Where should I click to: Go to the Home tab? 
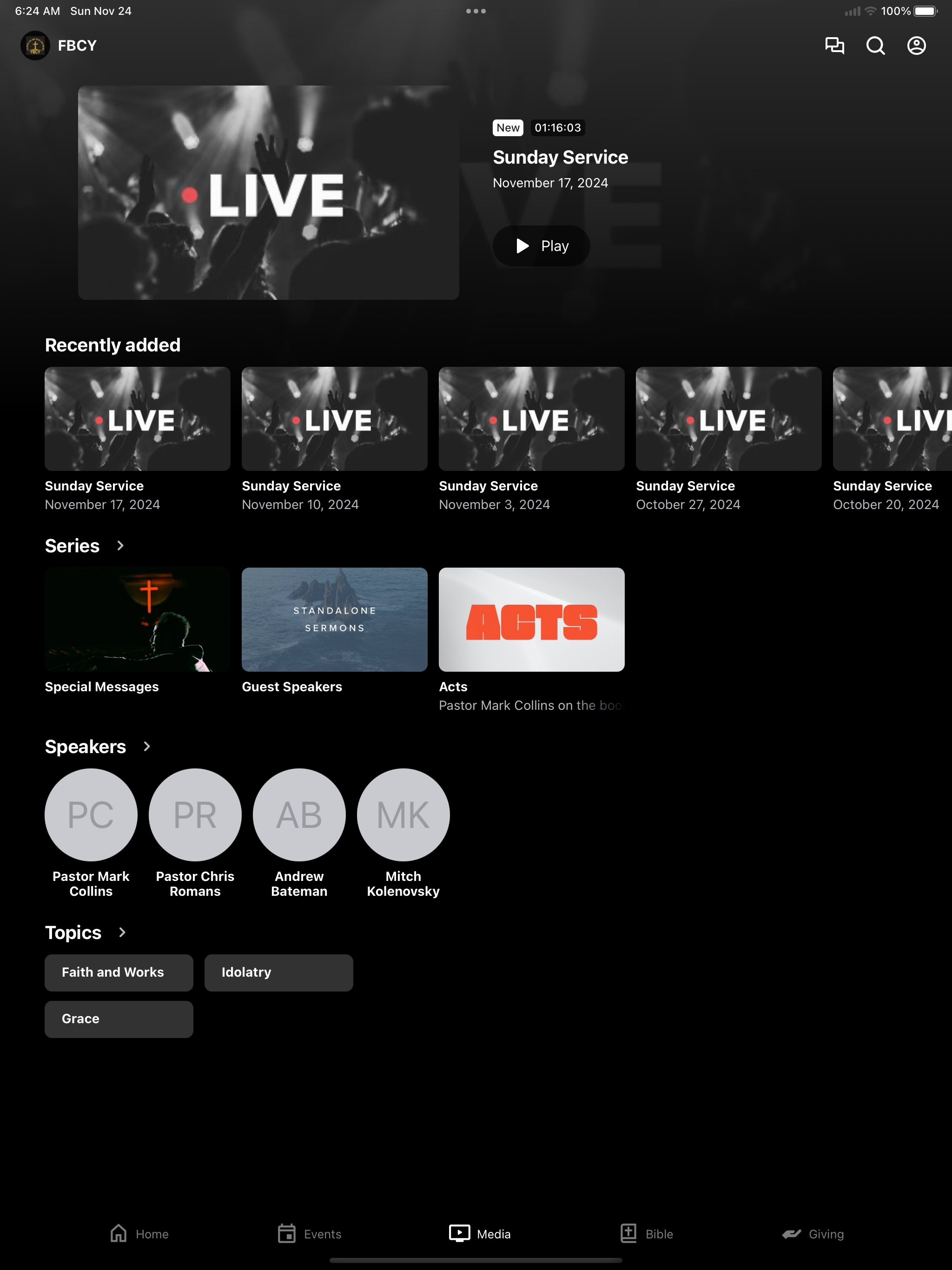139,1234
